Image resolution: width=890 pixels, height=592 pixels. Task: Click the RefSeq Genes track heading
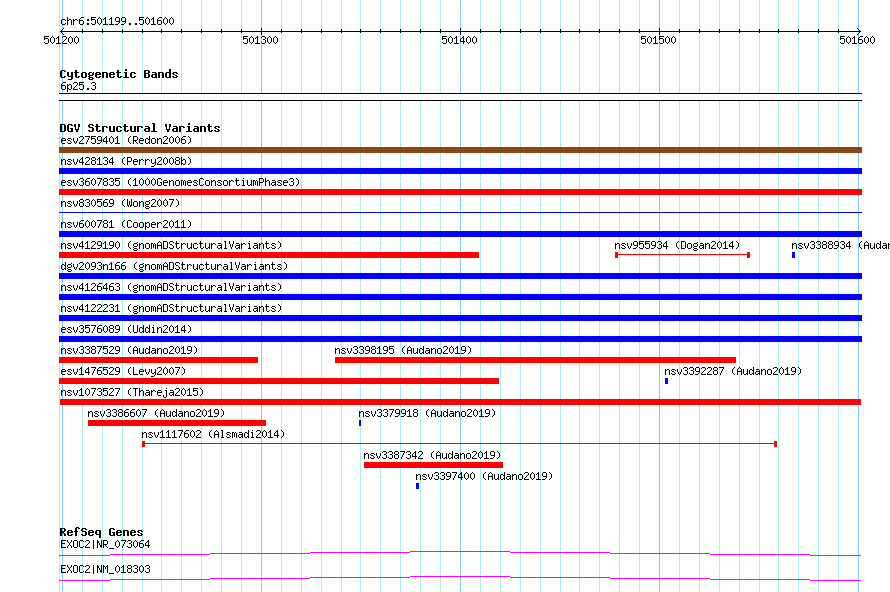101,532
